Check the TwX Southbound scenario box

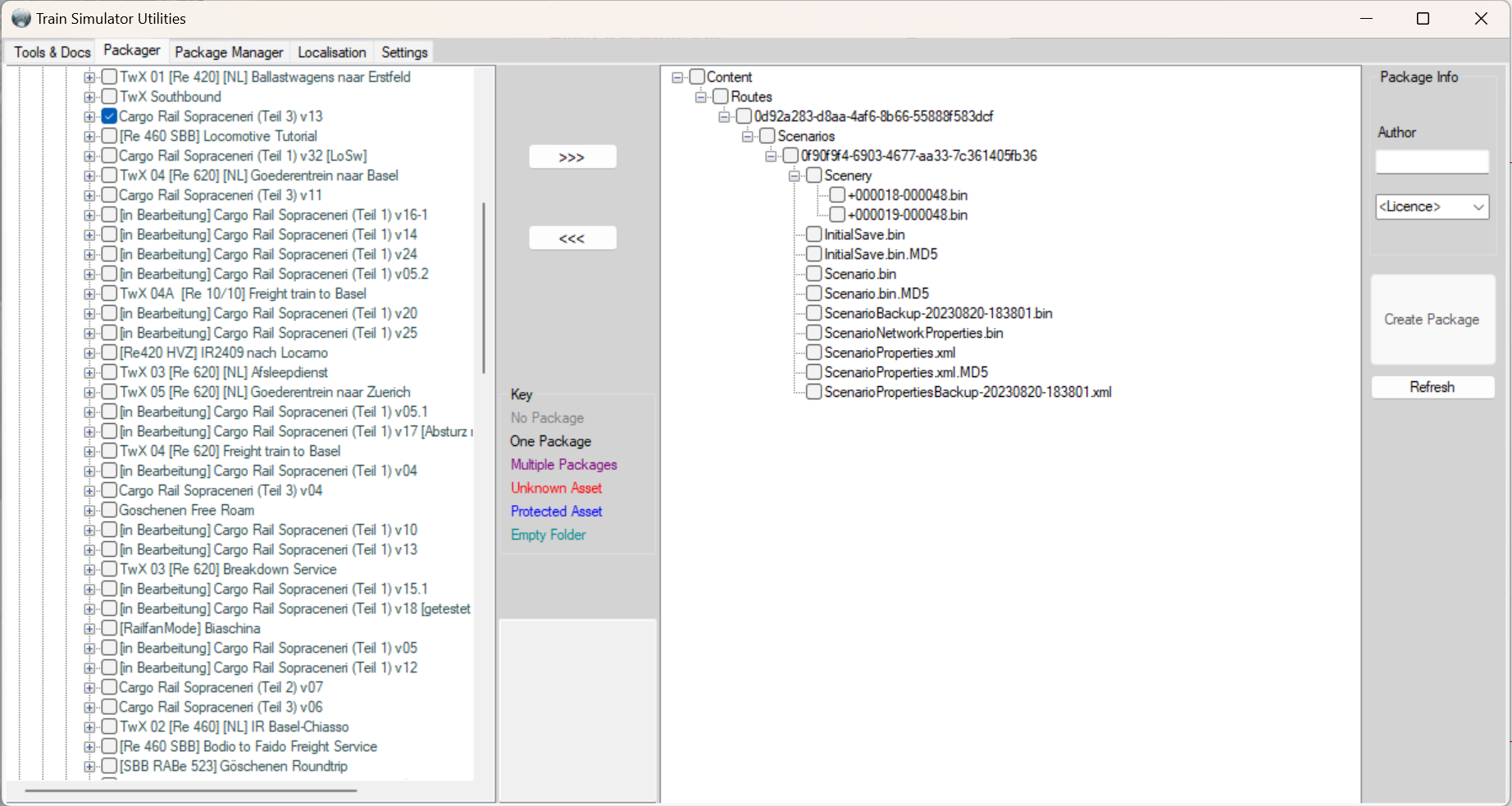tap(109, 97)
